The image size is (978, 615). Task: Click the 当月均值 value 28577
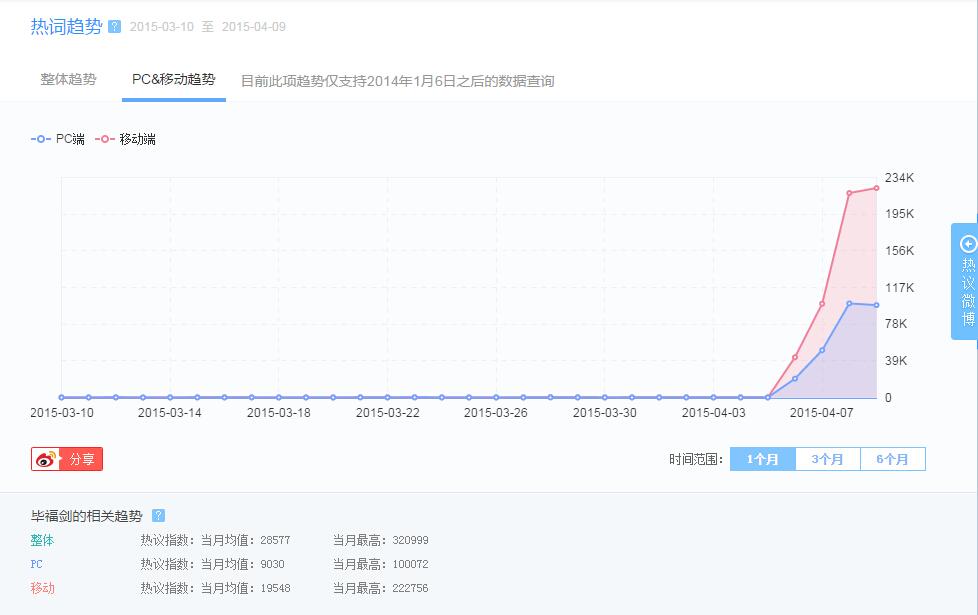click(x=275, y=540)
